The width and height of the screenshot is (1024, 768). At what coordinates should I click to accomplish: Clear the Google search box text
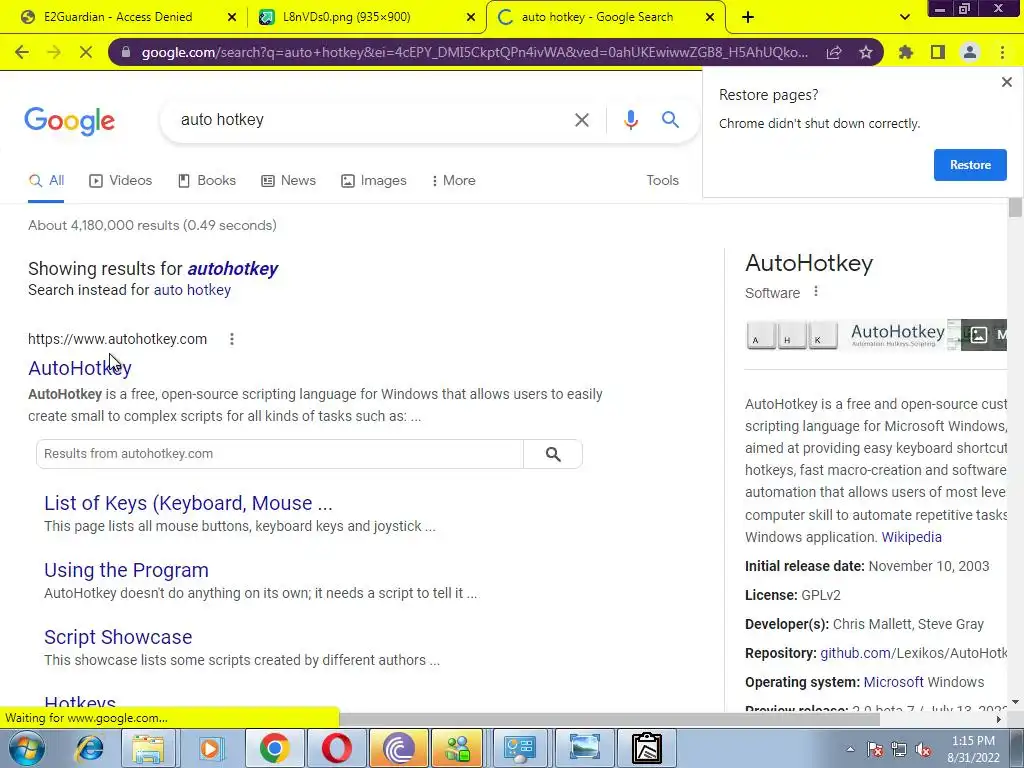[582, 120]
